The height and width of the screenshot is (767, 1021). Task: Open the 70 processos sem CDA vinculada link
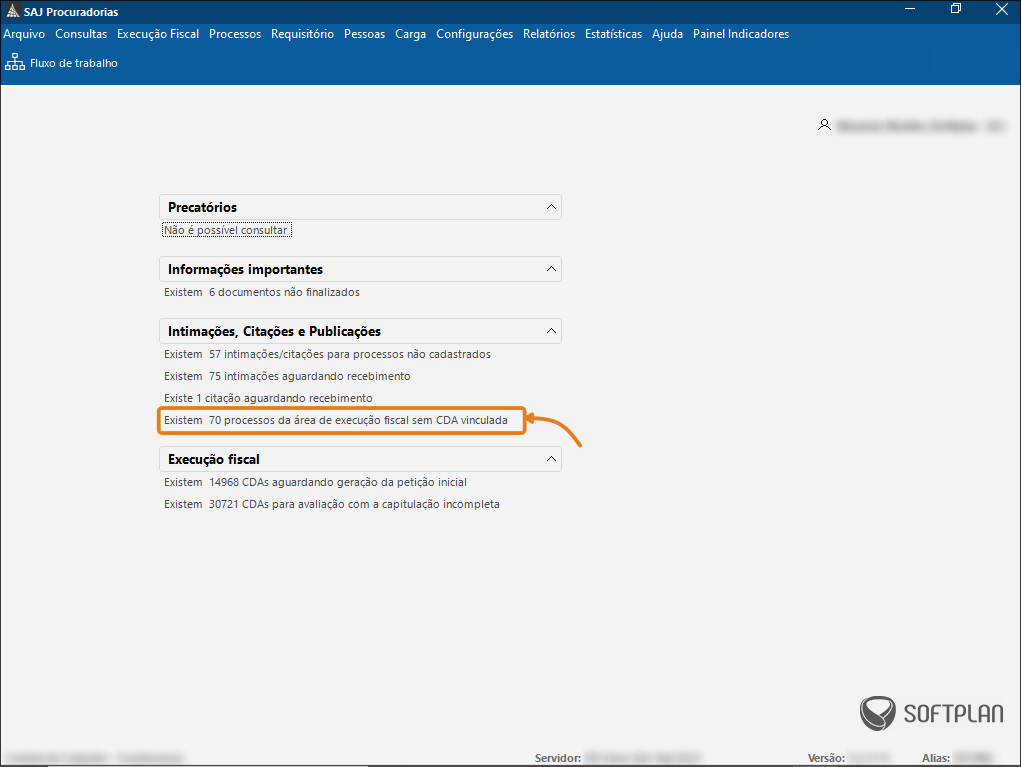pyautogui.click(x=336, y=420)
